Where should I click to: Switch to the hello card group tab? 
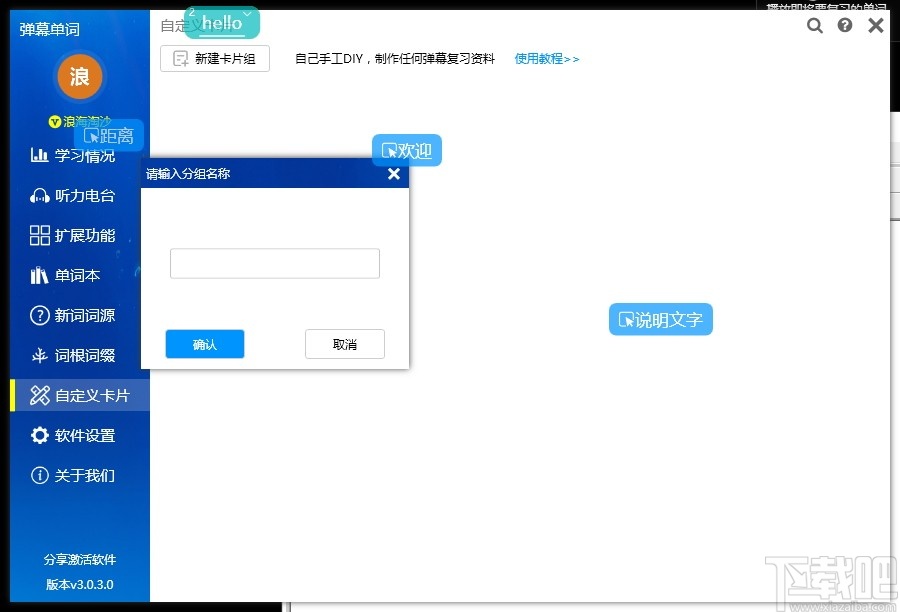(x=219, y=23)
